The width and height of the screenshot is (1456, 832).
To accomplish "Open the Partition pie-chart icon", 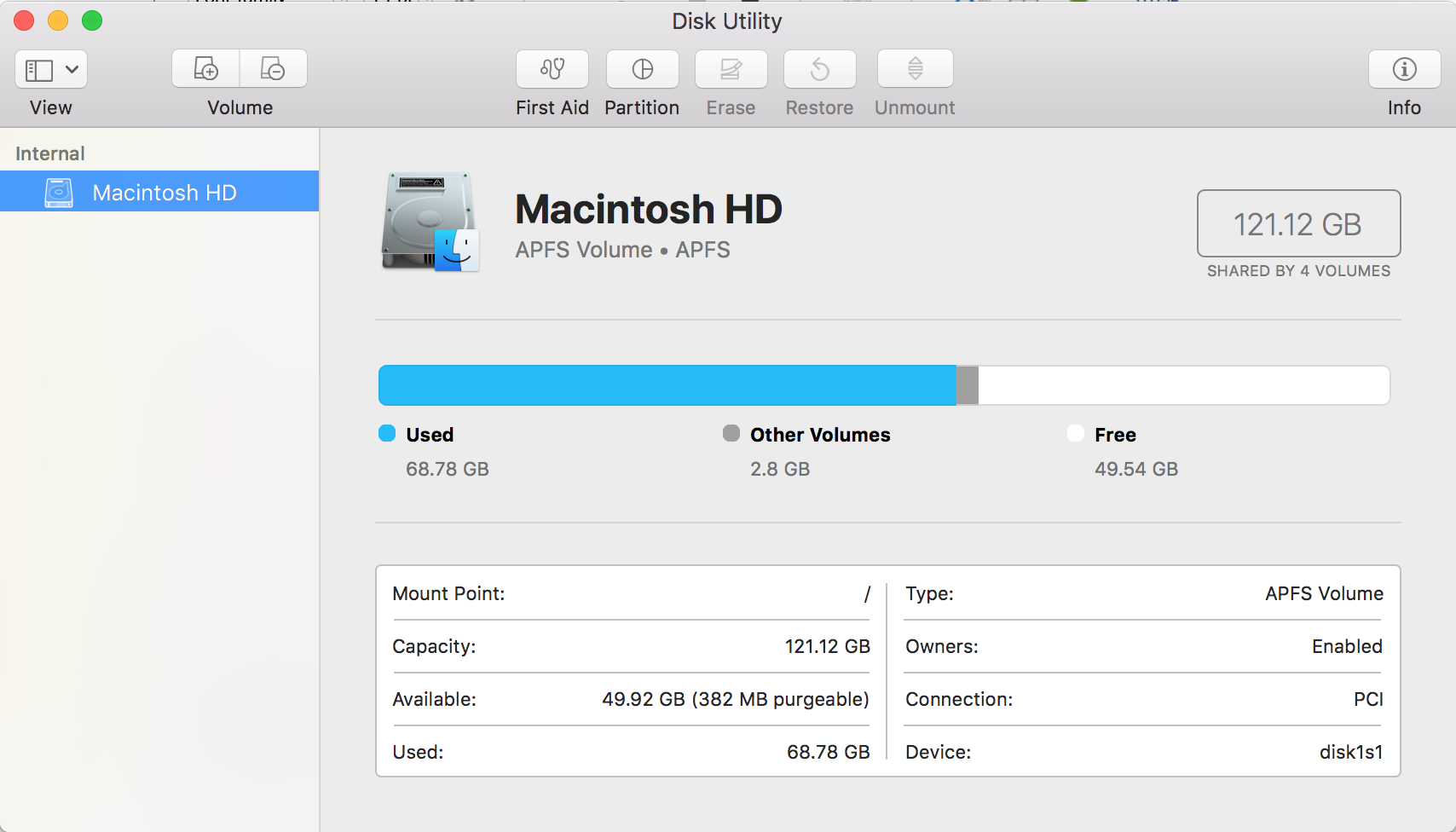I will (643, 69).
